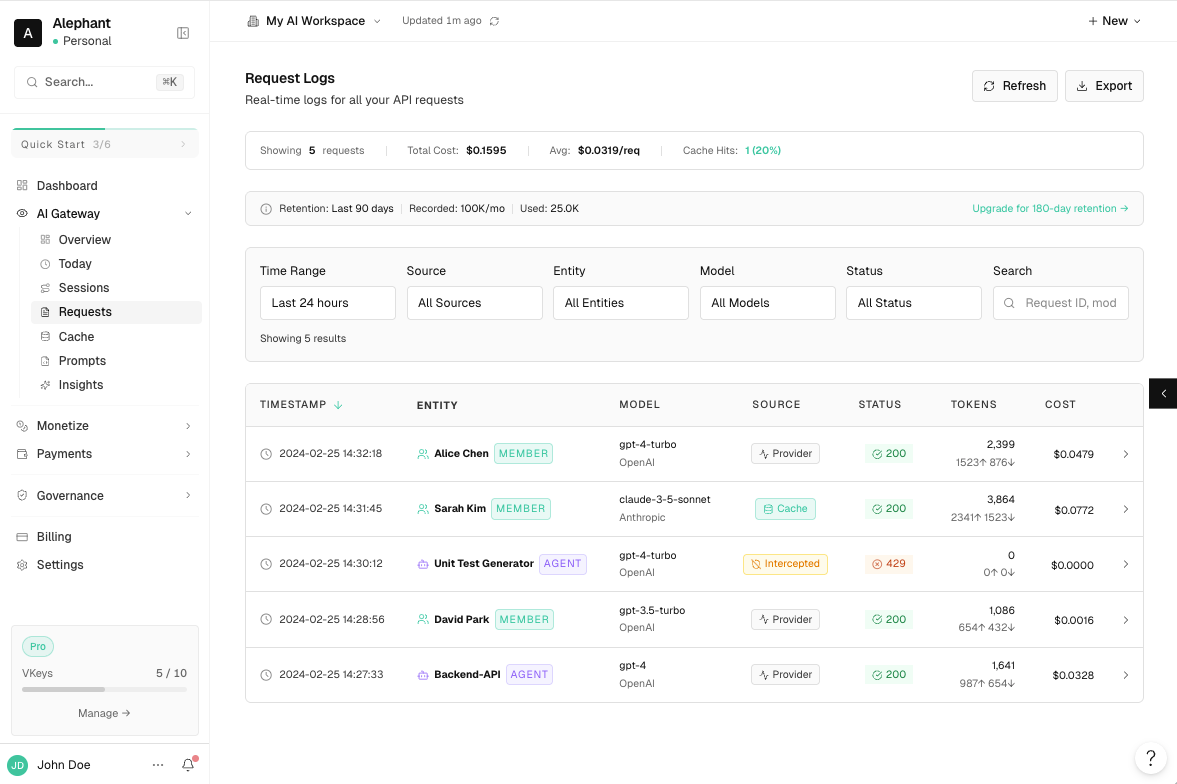
Task: Open the Time Range Last 24 hours dropdown
Action: pyautogui.click(x=327, y=303)
